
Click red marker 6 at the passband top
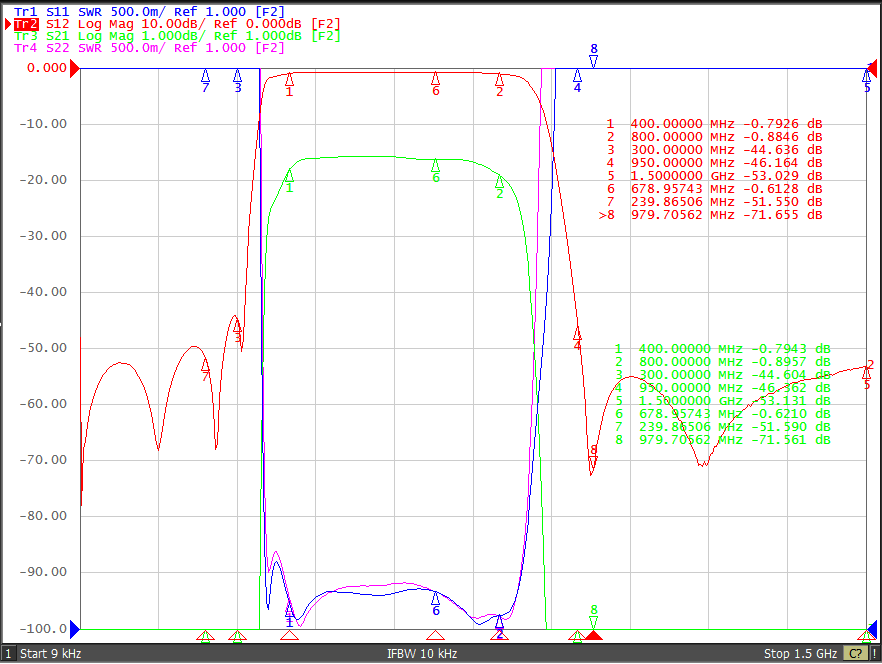(x=435, y=78)
